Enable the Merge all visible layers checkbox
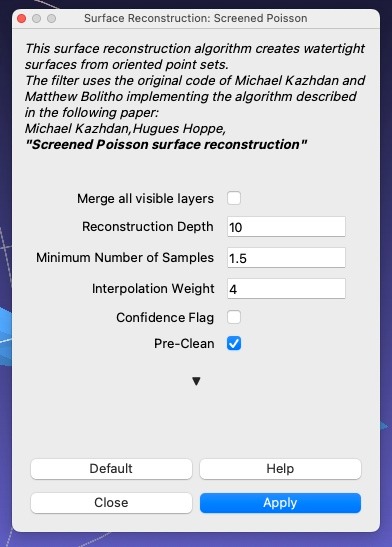392x547 pixels. click(x=234, y=198)
